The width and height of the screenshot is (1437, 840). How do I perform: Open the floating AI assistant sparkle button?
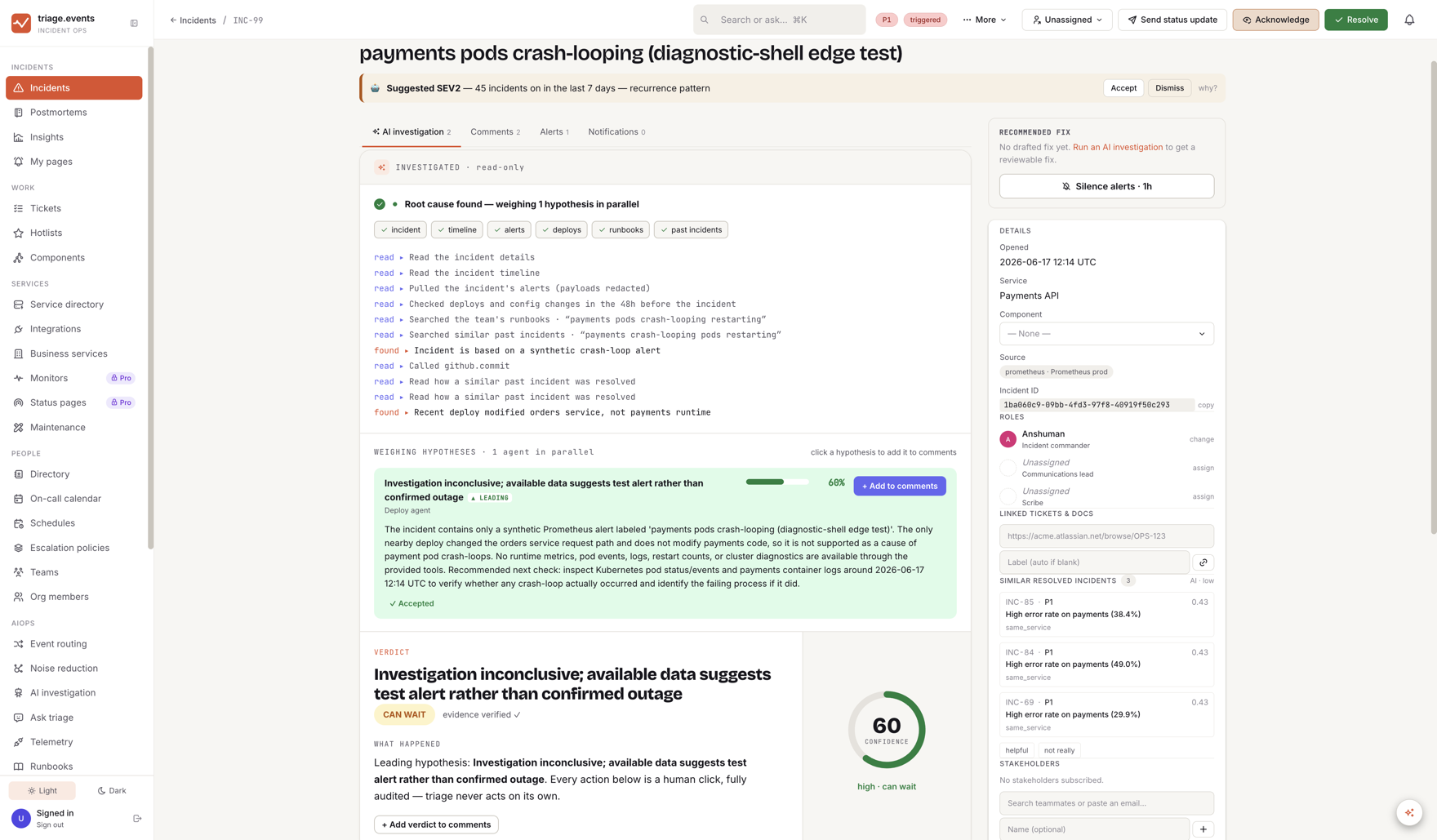1409,812
